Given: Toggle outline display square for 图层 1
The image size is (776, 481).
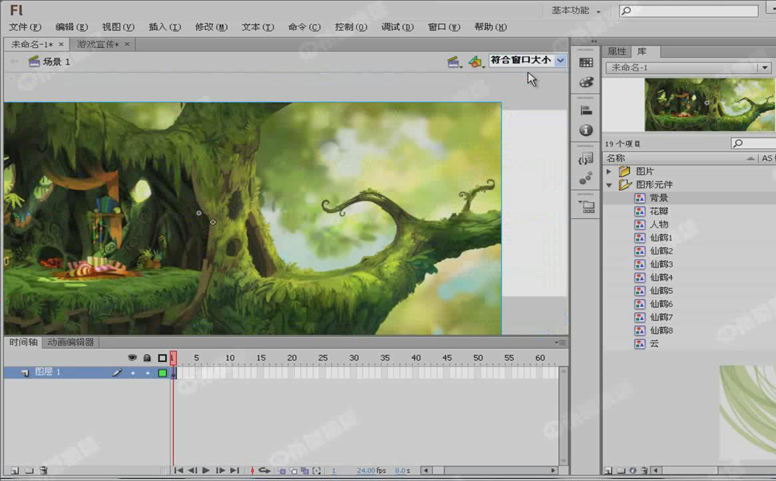Looking at the screenshot, I should (x=162, y=373).
